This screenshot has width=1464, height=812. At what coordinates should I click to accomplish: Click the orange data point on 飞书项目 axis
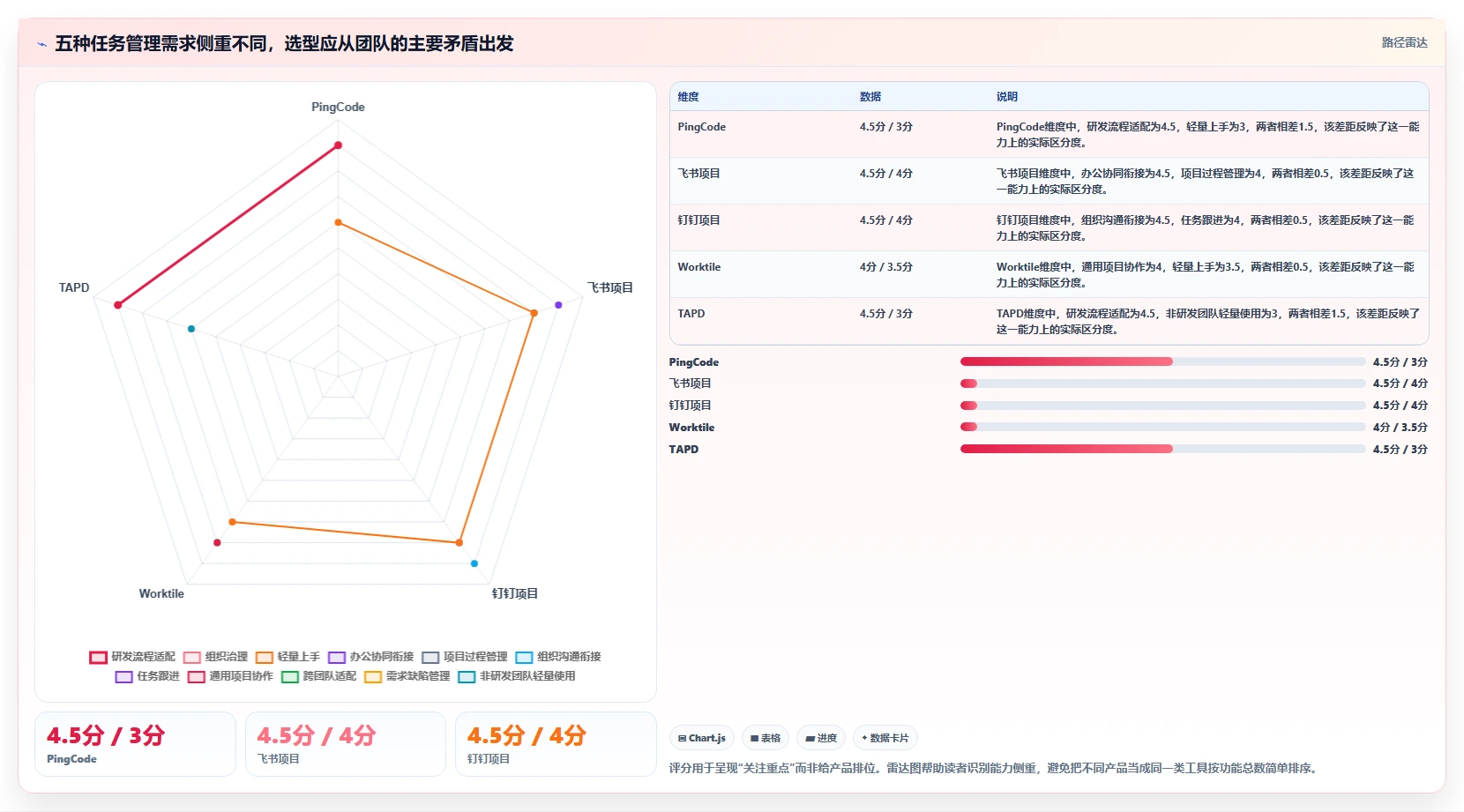point(534,313)
